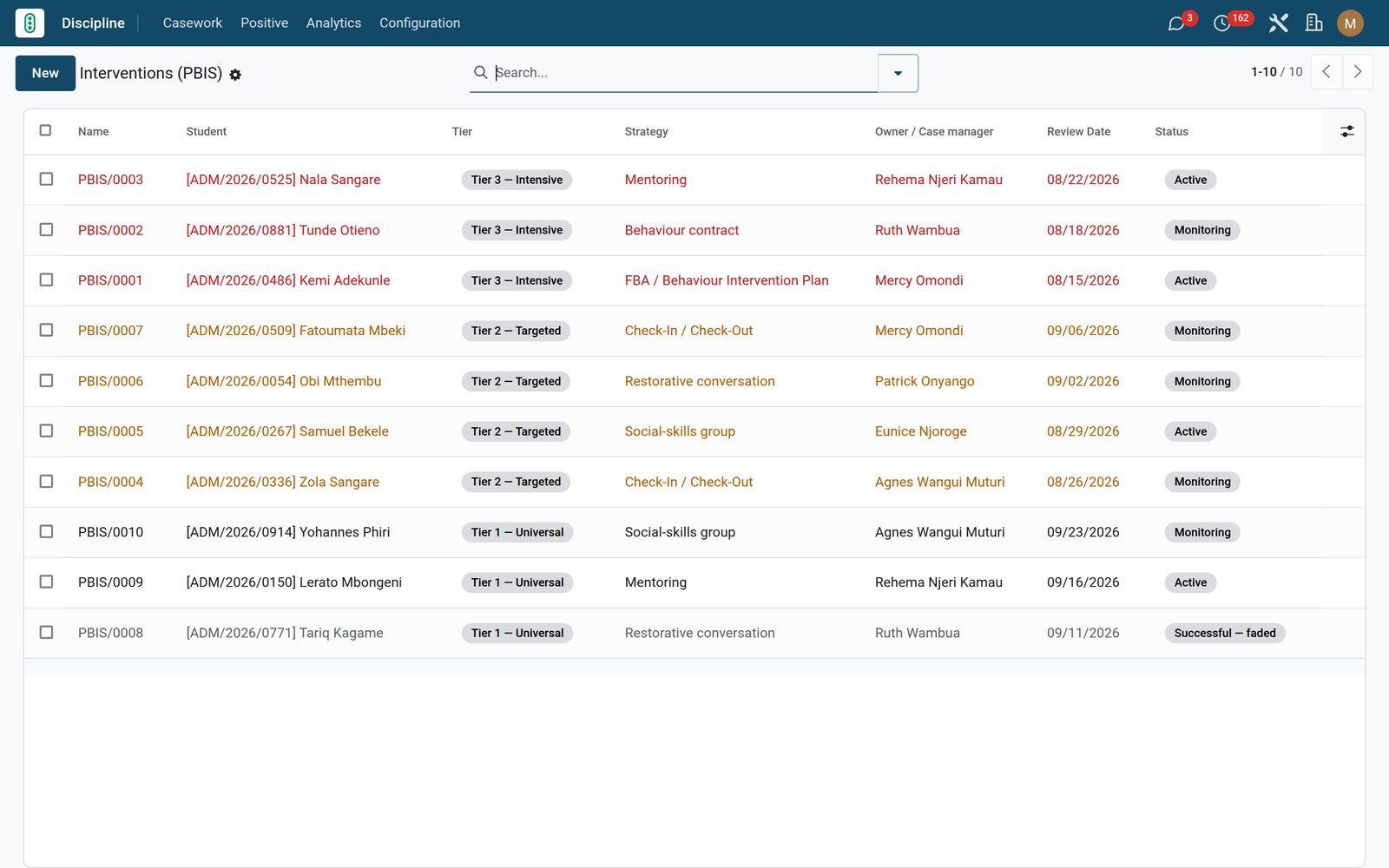Open the app home logo icon
The image size is (1389, 868).
point(30,23)
